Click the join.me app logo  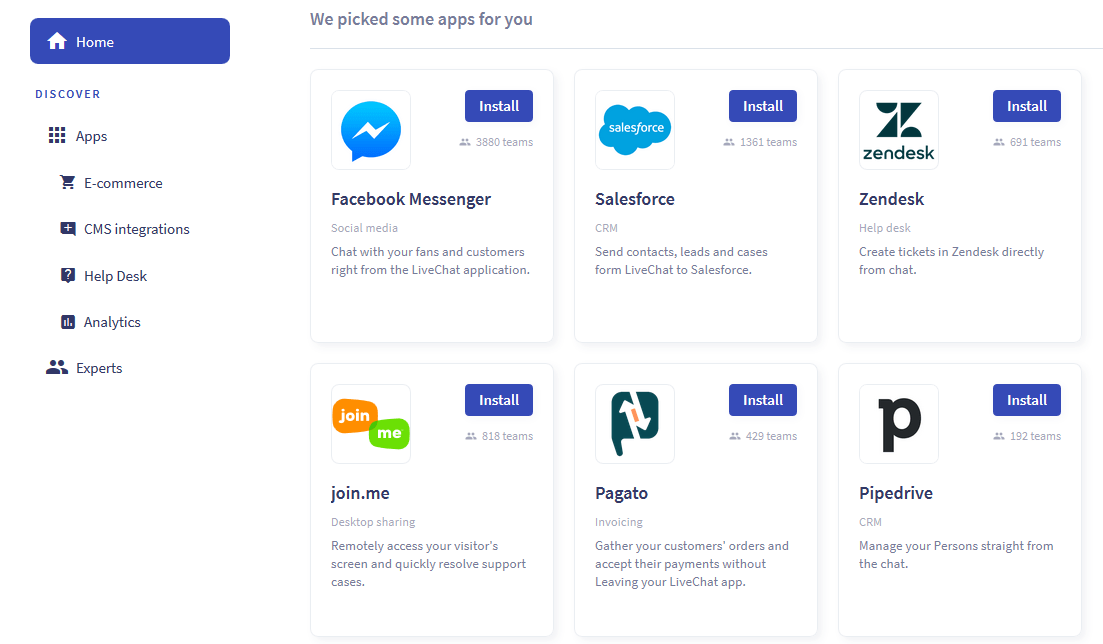(371, 424)
